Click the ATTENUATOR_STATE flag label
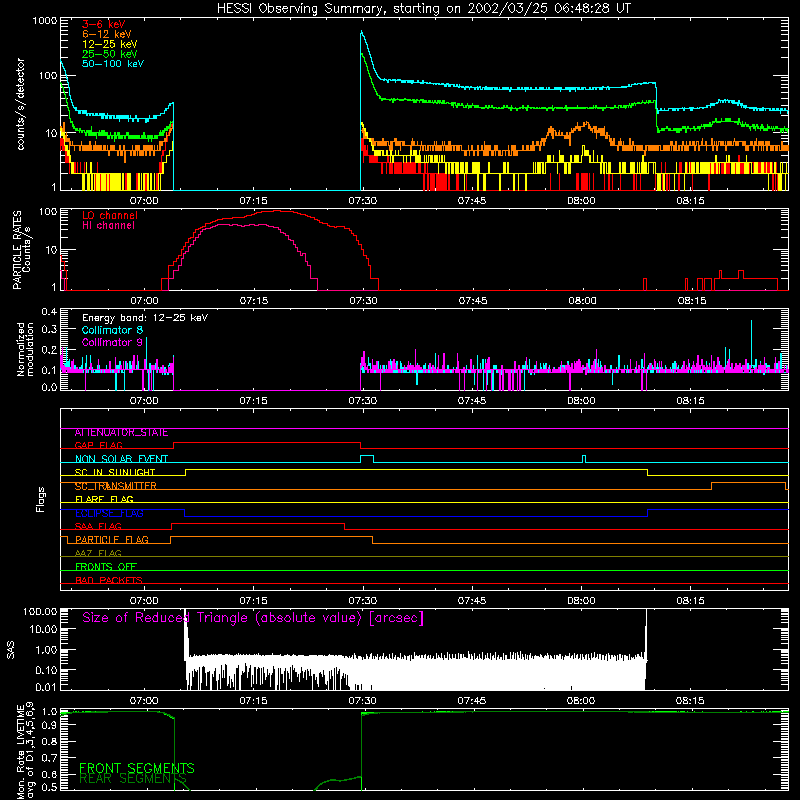This screenshot has height=800, width=800. (x=121, y=433)
